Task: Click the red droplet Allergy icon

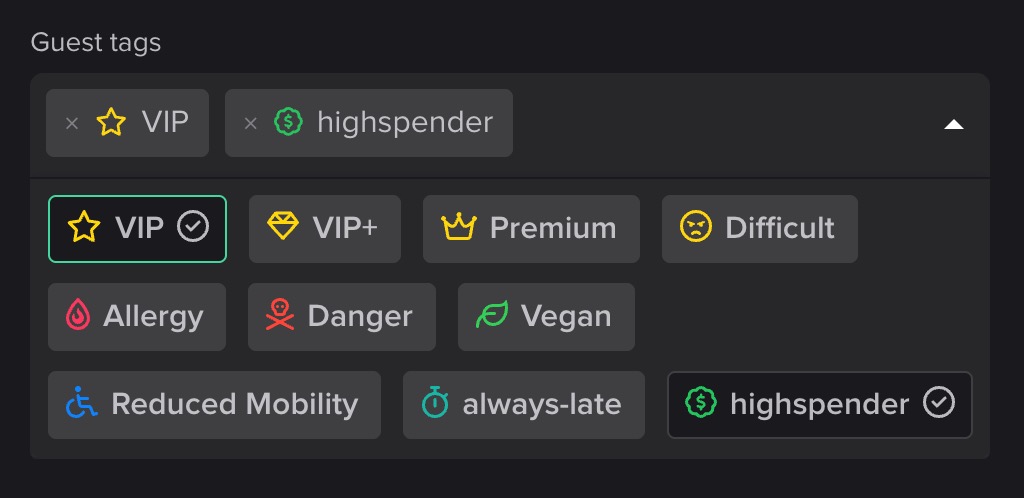Action: (x=77, y=316)
